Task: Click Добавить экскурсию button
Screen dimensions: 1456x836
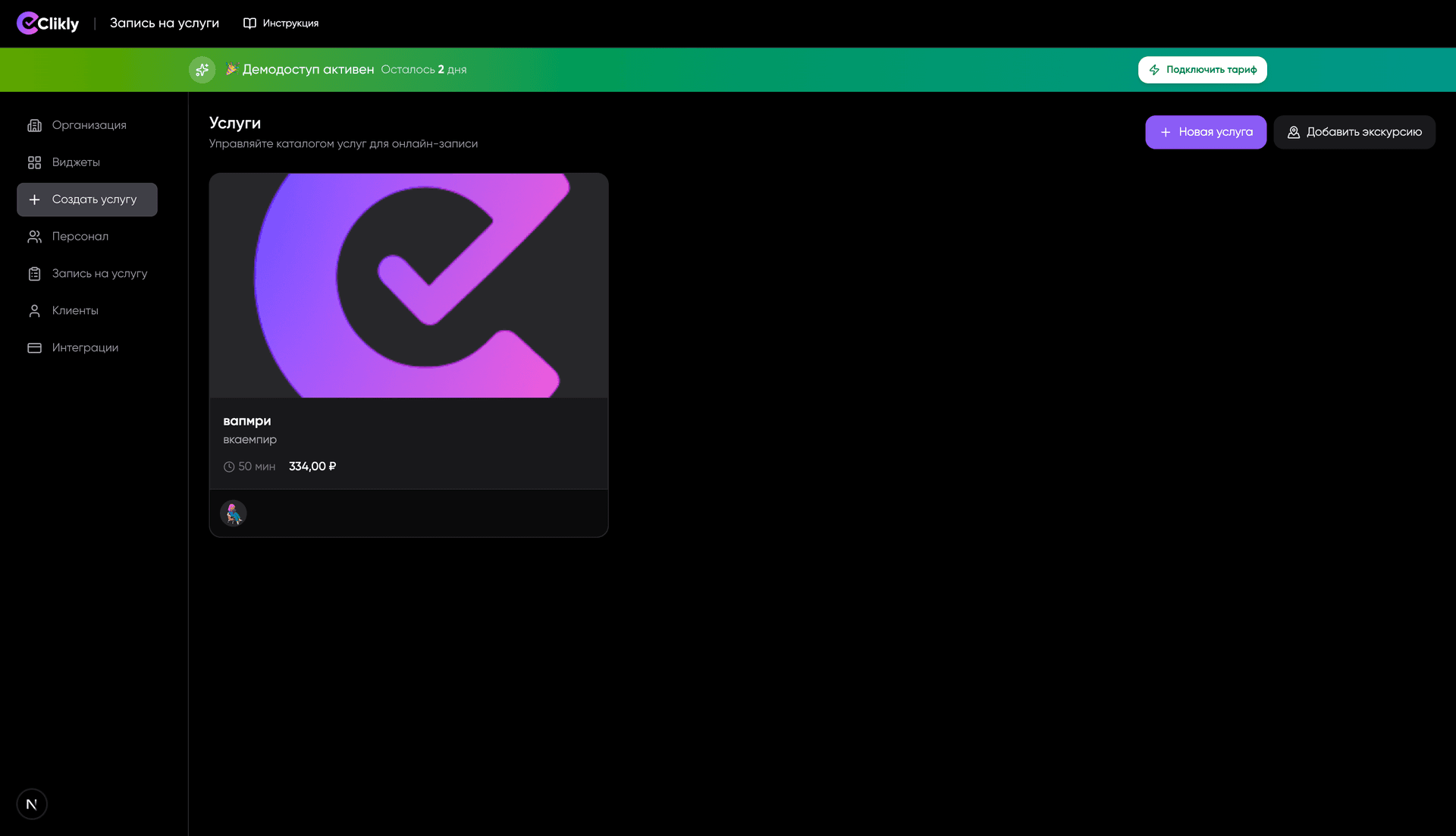Action: (1354, 132)
